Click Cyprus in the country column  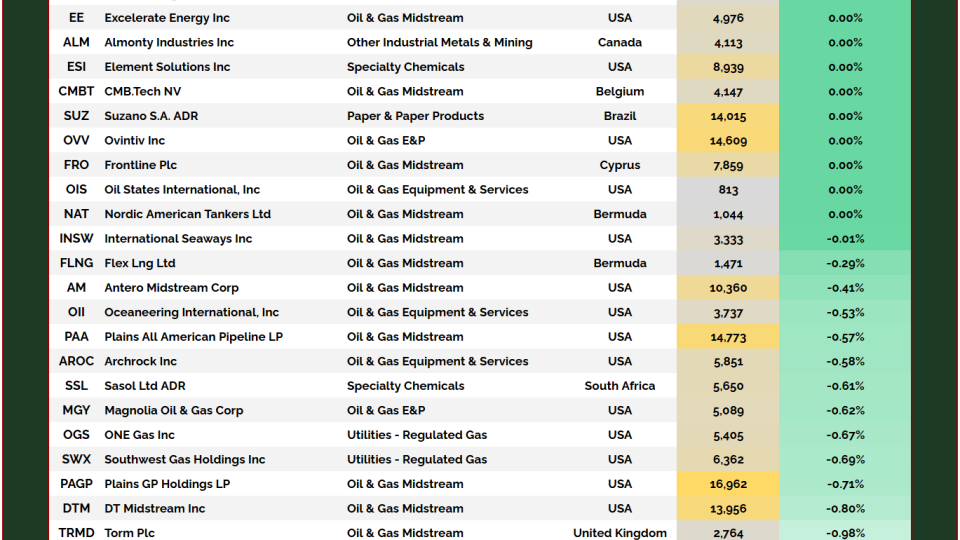(x=619, y=165)
